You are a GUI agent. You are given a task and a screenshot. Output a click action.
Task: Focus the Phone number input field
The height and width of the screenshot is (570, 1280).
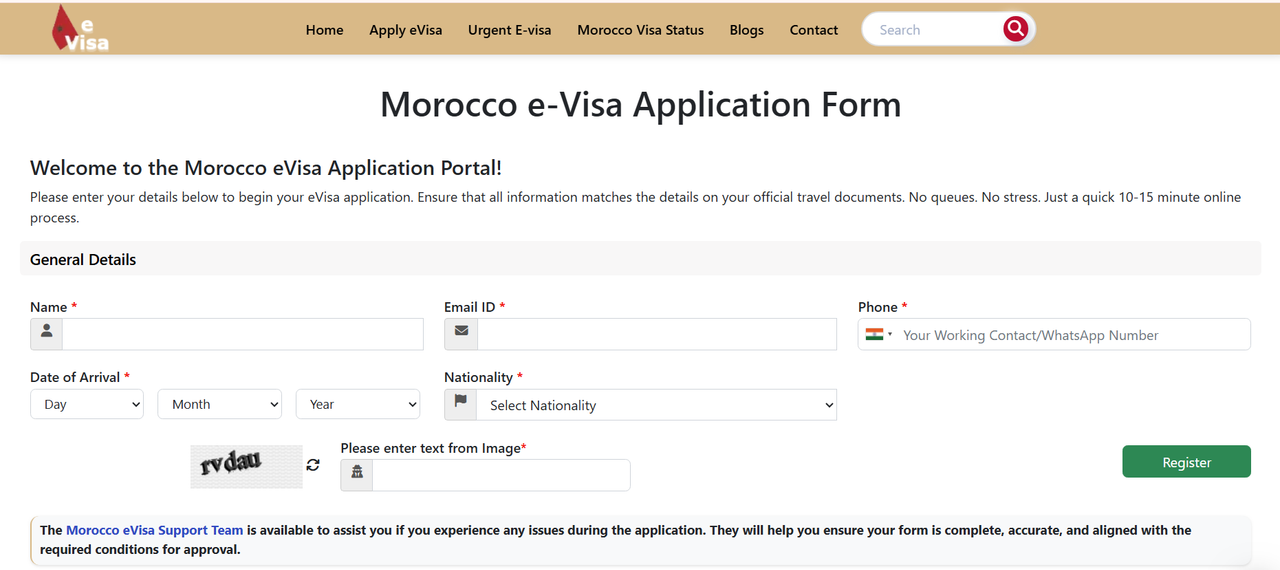[1070, 335]
